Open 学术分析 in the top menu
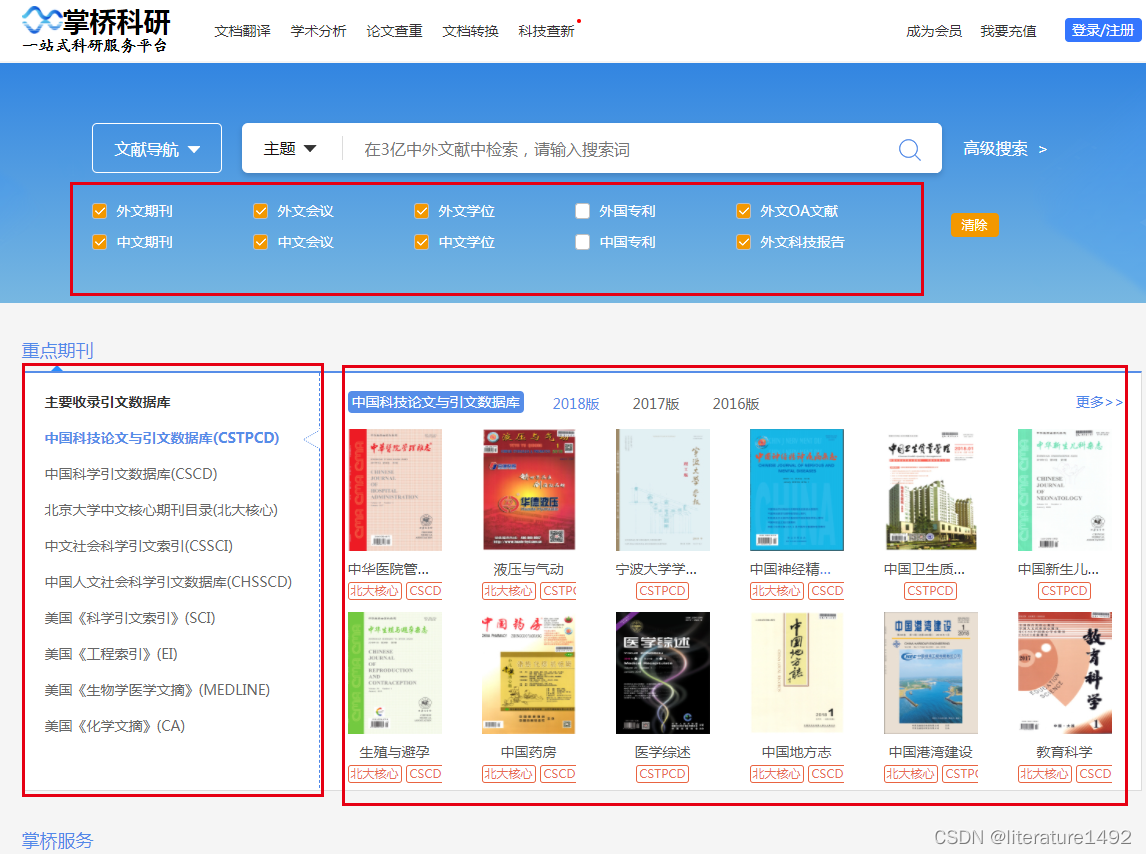Screen dimensions: 1146x854 pyautogui.click(x=318, y=31)
